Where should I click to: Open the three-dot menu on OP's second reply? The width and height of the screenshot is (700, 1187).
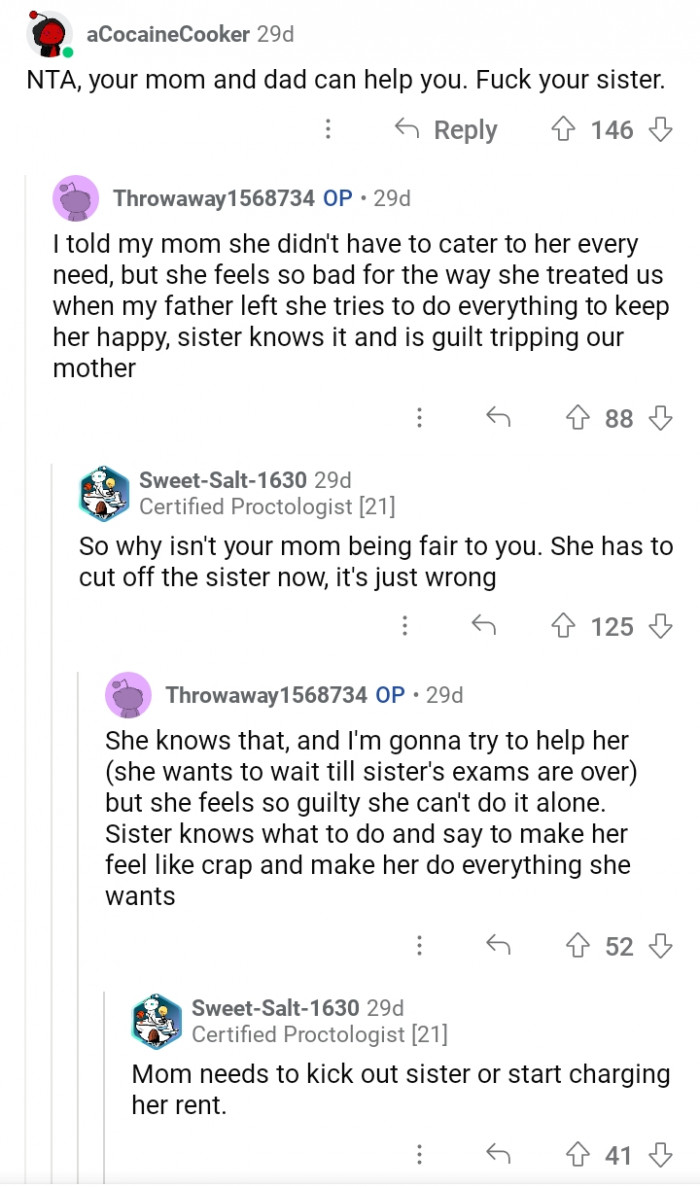tap(421, 946)
